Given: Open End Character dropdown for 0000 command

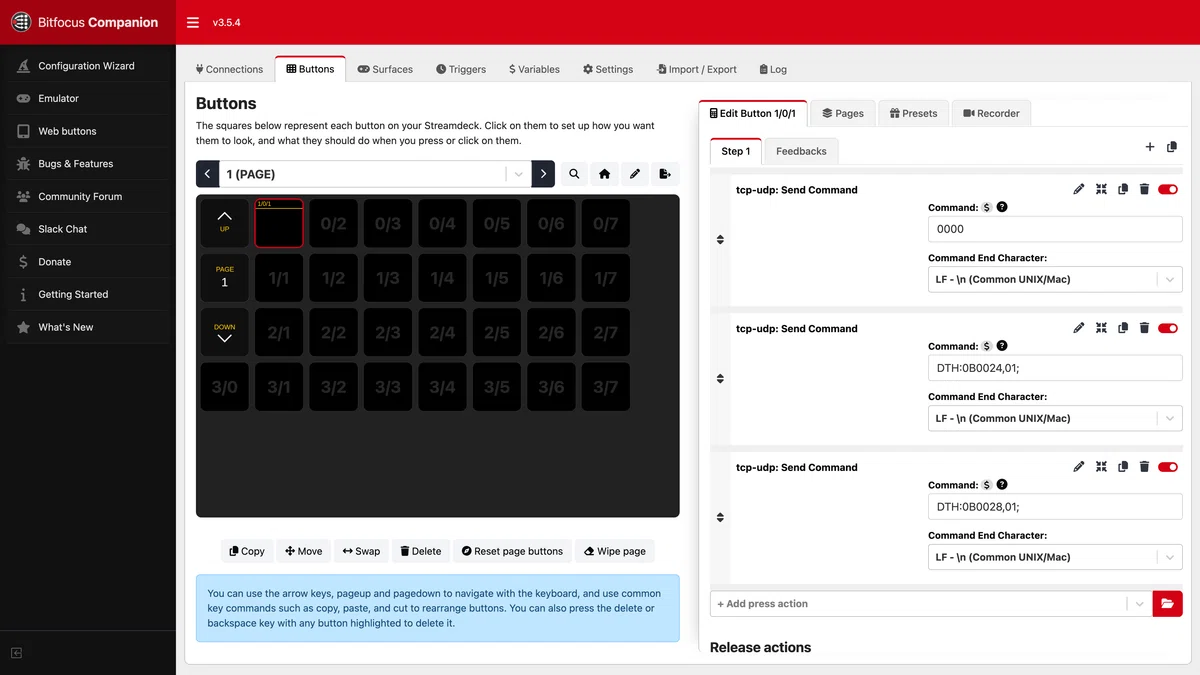Looking at the screenshot, I should (1055, 280).
